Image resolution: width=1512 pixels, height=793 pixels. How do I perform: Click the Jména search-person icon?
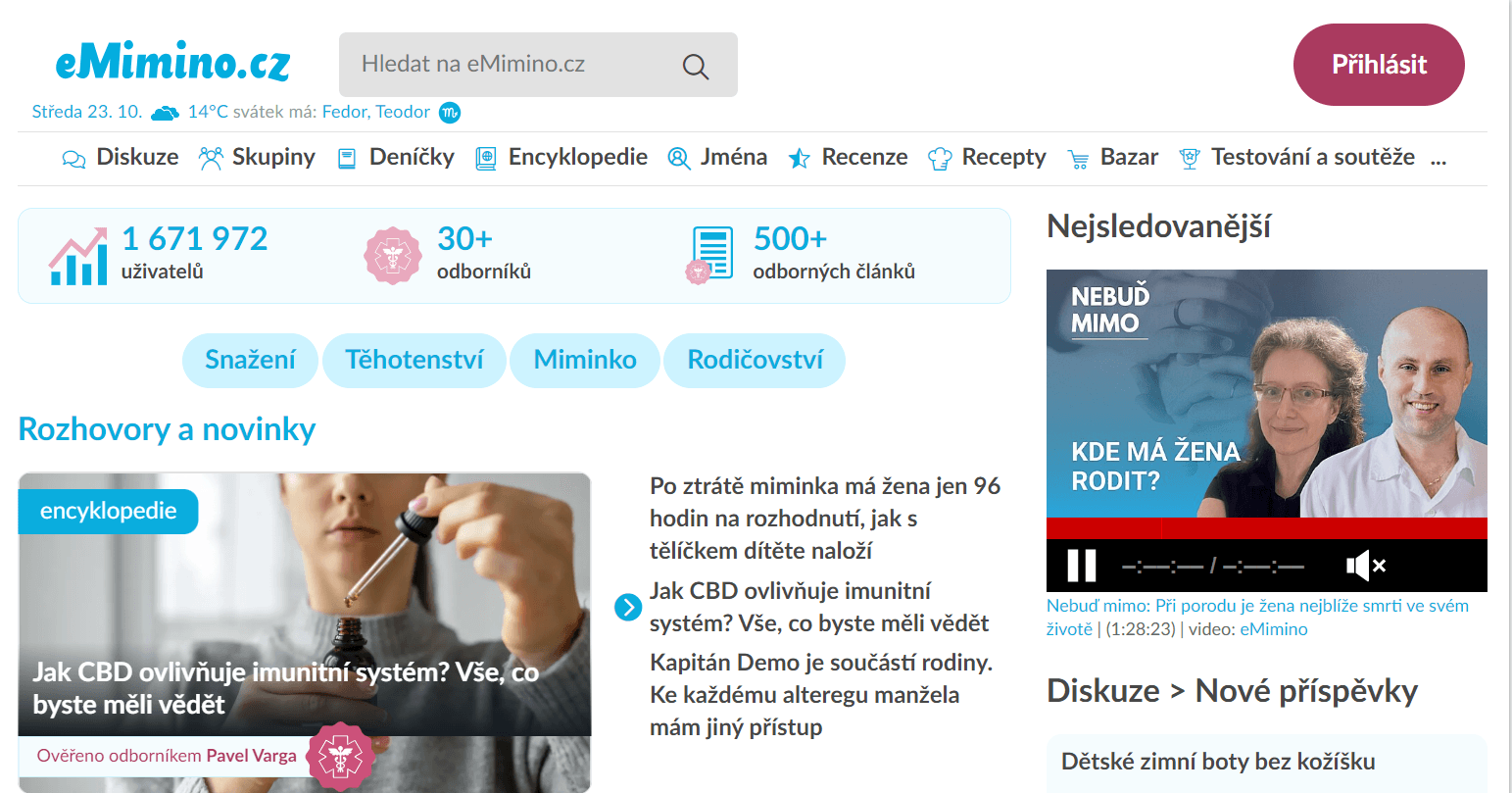(x=679, y=158)
